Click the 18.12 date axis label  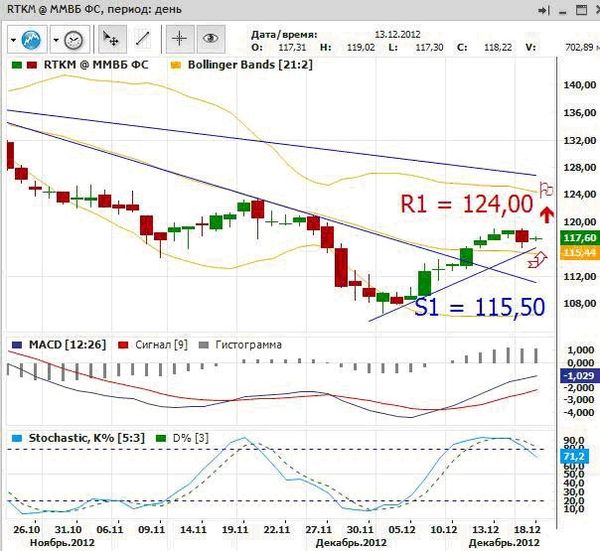tap(526, 530)
